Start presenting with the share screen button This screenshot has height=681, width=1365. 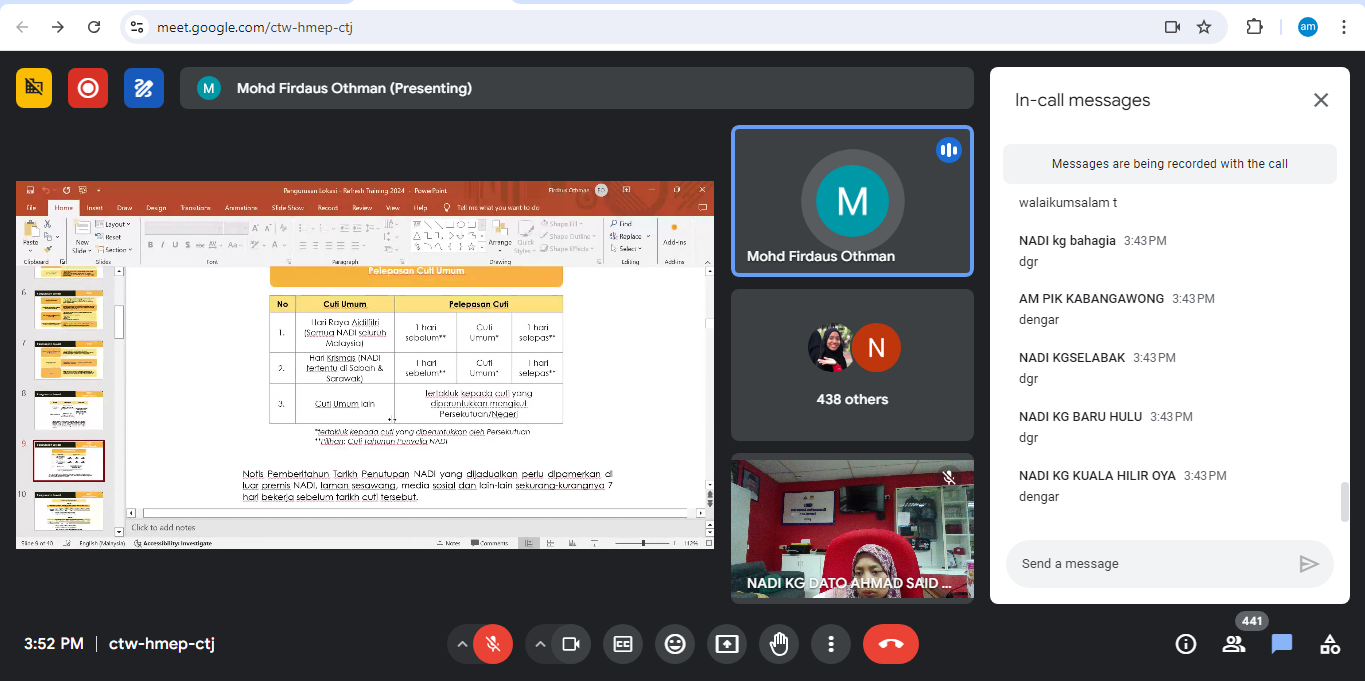coord(727,644)
